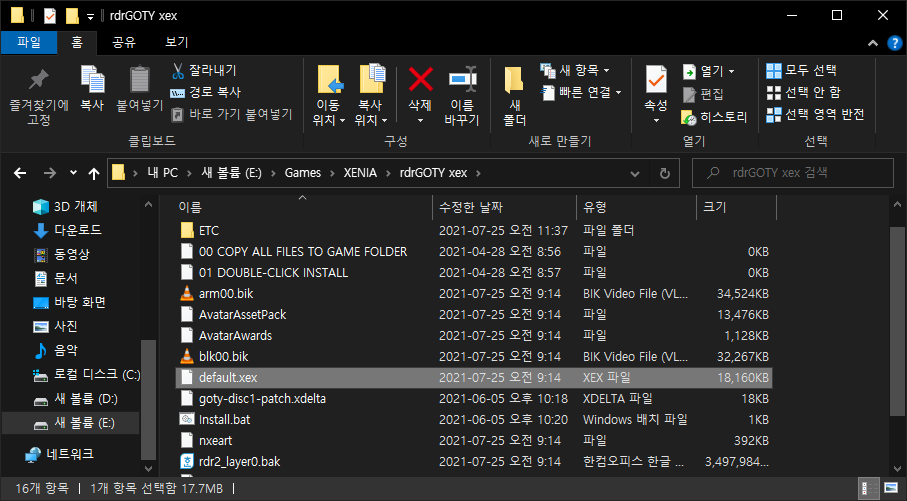Click the 속성 (Properties) icon

coord(656,81)
